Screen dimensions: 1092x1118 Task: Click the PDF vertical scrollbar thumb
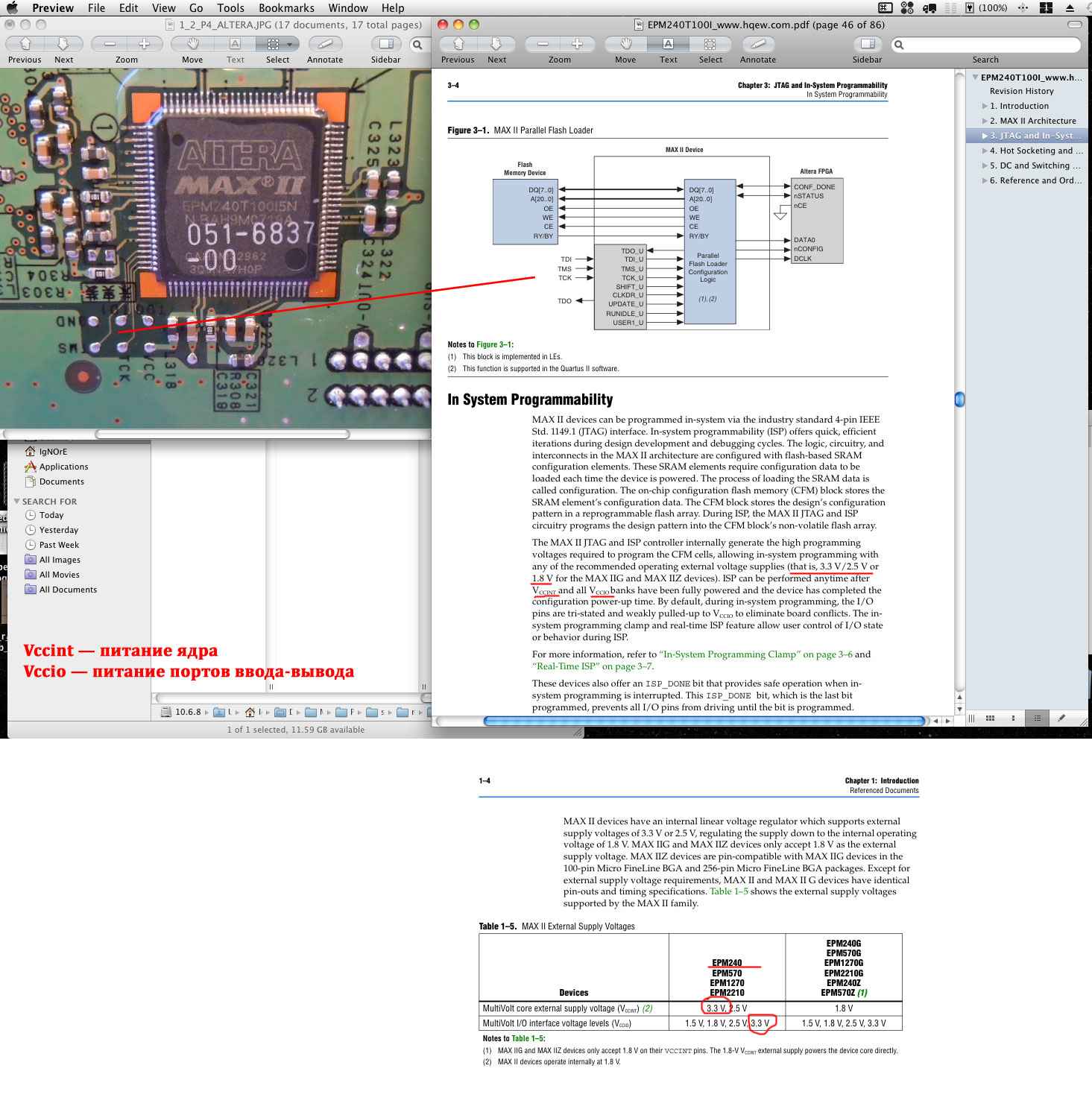[x=959, y=399]
